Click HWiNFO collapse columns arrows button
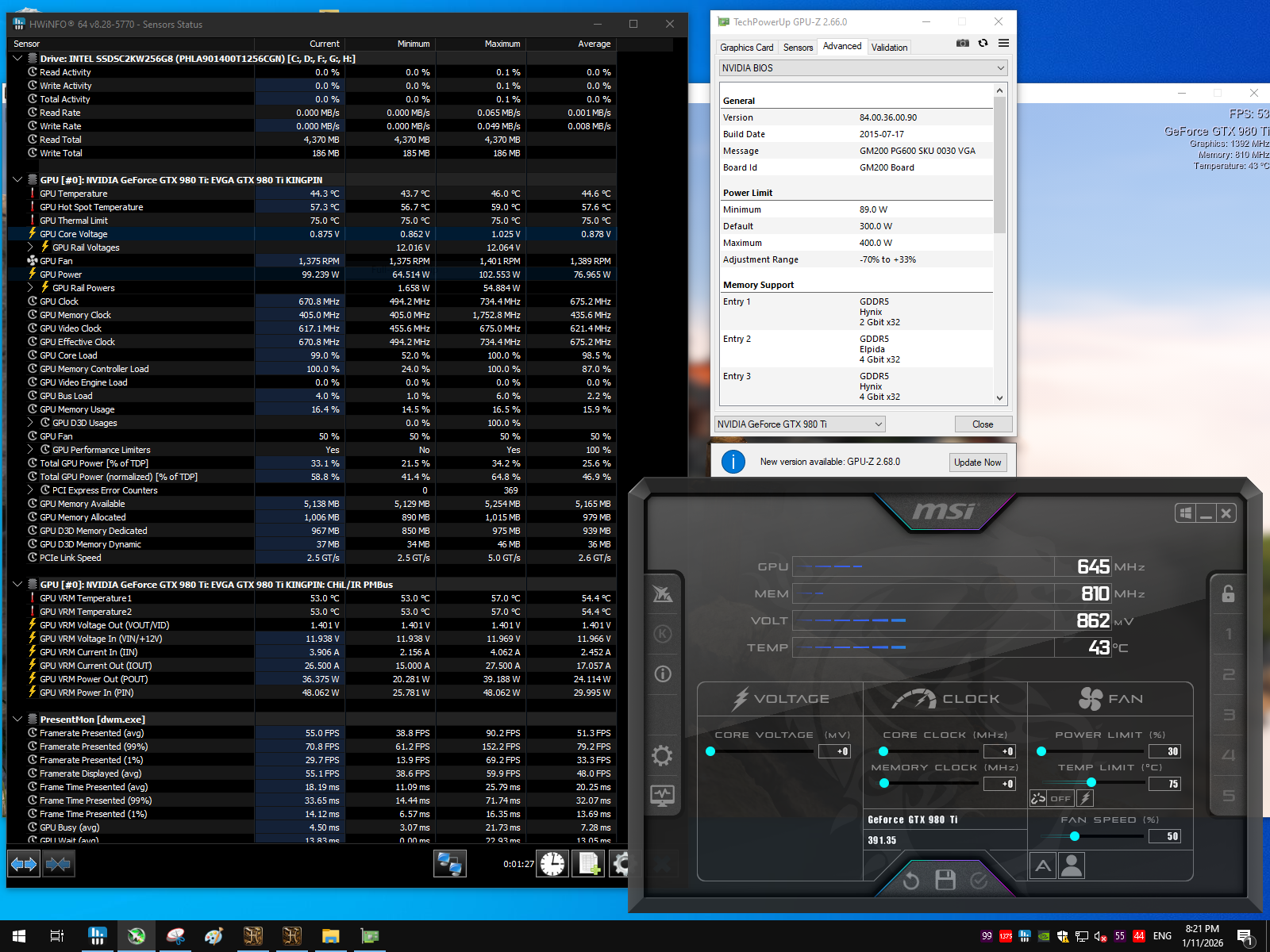Image resolution: width=1270 pixels, height=952 pixels. click(x=58, y=864)
